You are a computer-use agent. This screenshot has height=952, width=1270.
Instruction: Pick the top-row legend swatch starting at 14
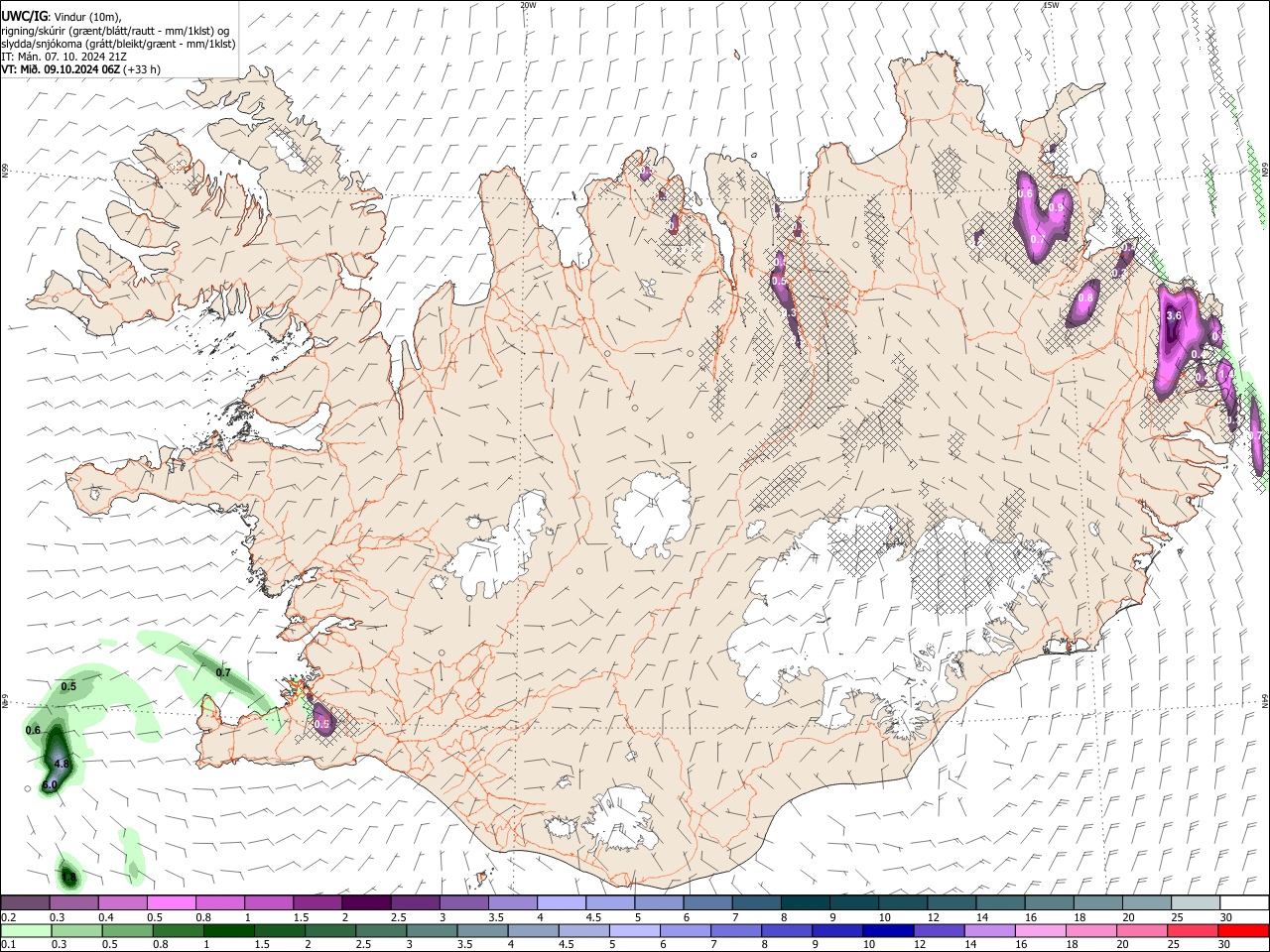[1001, 902]
